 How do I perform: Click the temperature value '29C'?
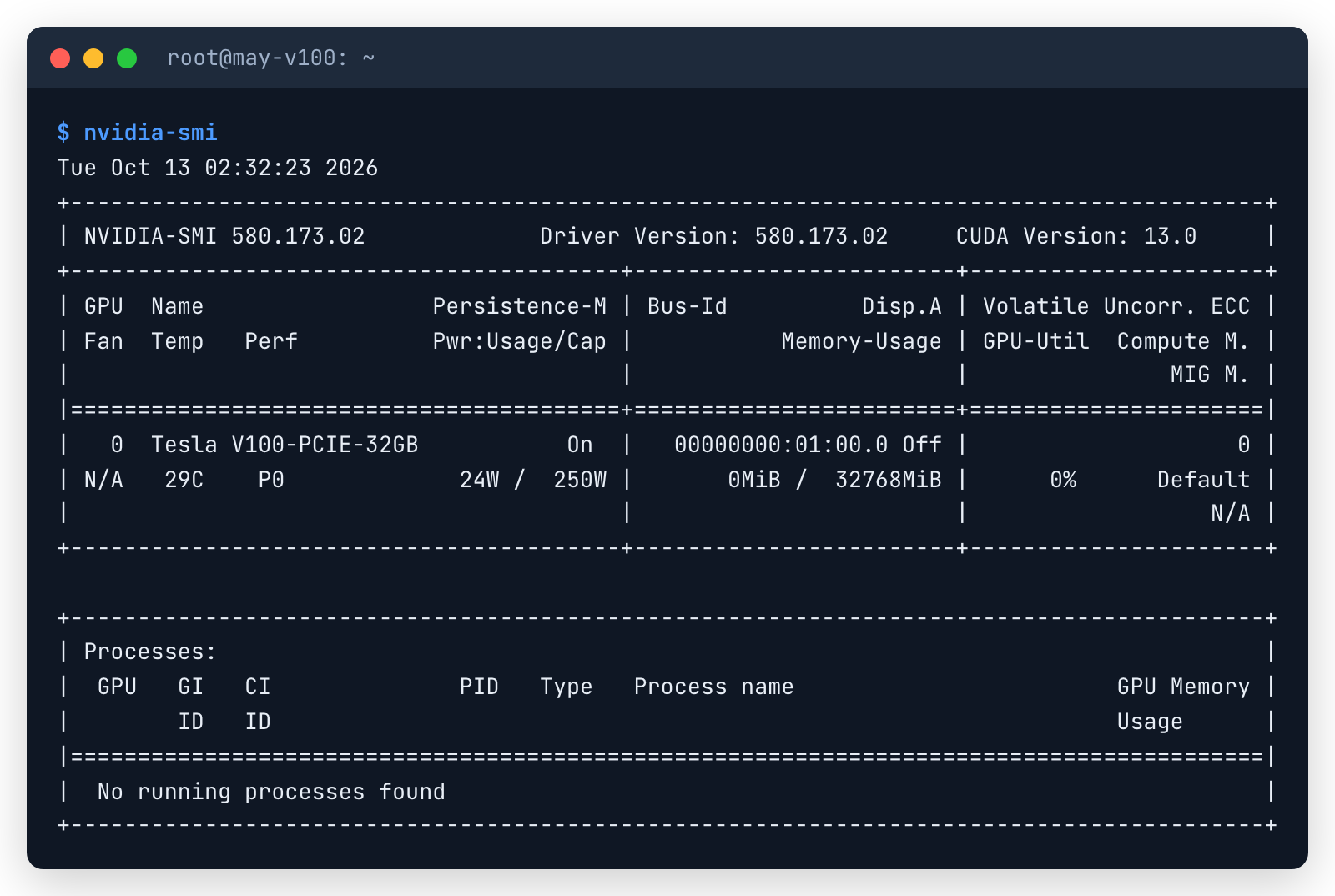(x=184, y=480)
